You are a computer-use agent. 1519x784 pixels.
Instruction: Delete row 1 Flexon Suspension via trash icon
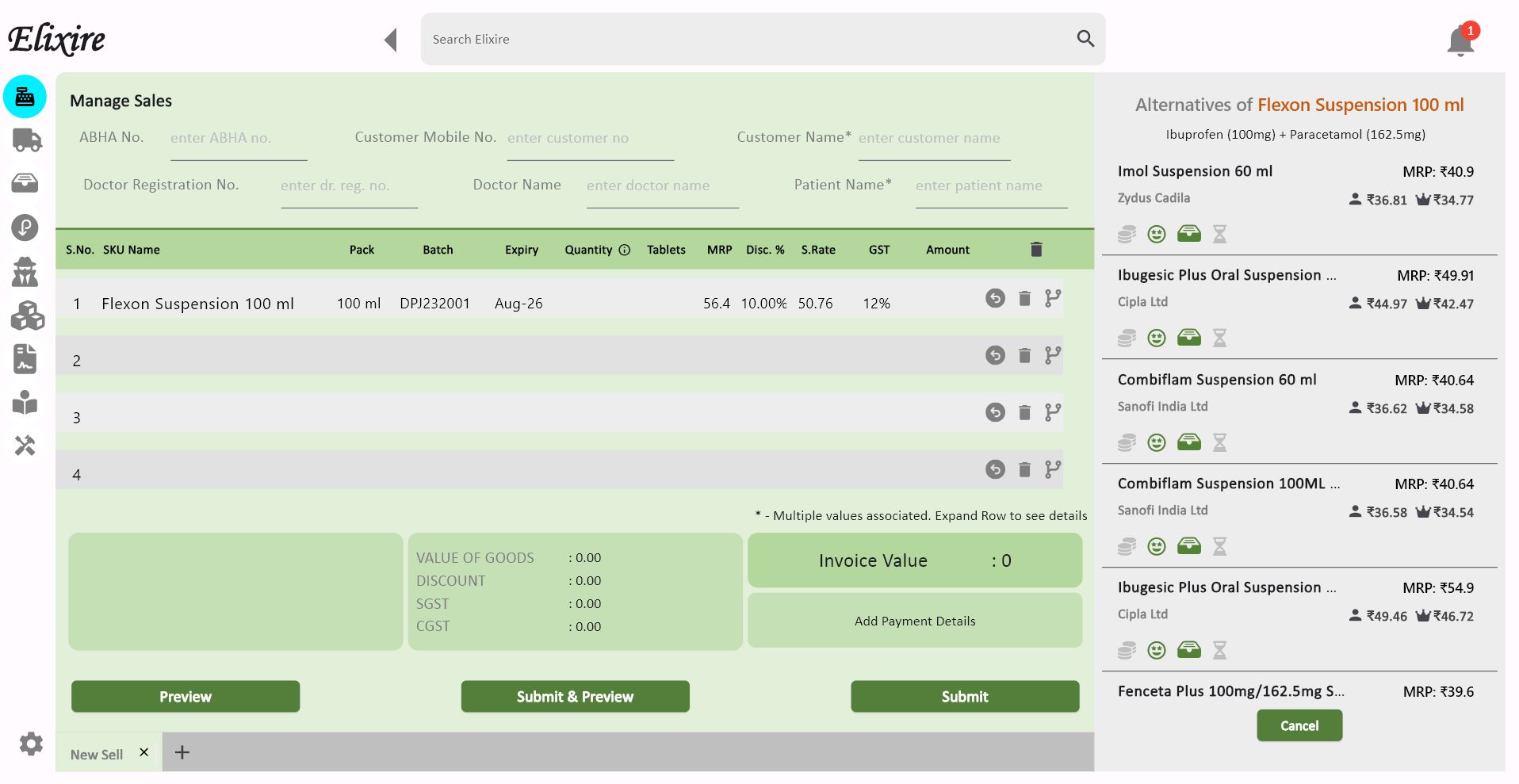1024,298
